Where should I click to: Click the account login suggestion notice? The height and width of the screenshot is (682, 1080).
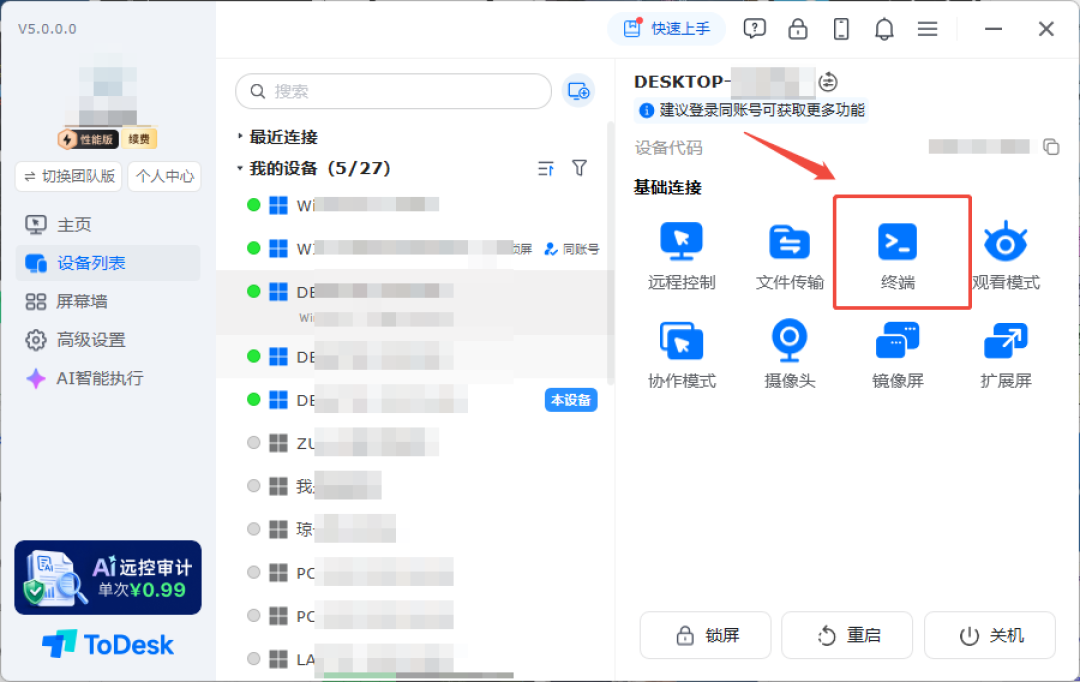[752, 110]
